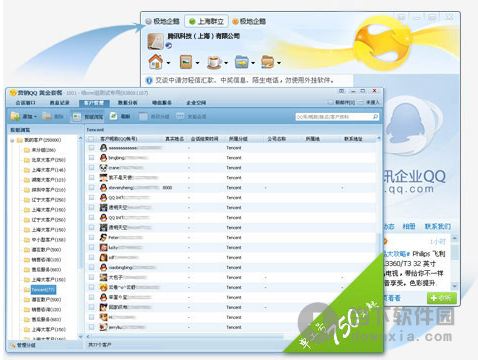Click the company avatar in chat window

(x=155, y=41)
